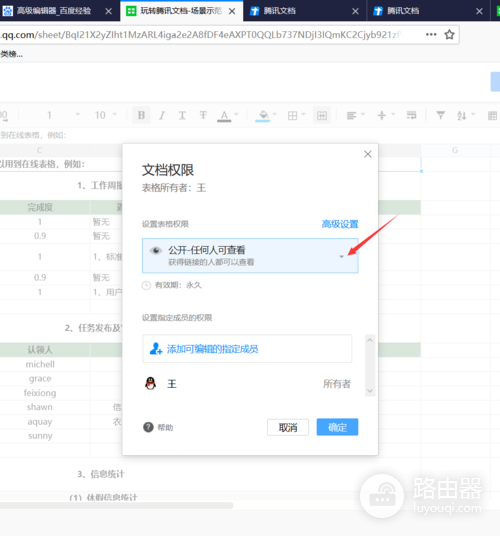This screenshot has height=536, width=500.
Task: Expand the horizontal align dropdown arrow
Action: tap(363, 115)
